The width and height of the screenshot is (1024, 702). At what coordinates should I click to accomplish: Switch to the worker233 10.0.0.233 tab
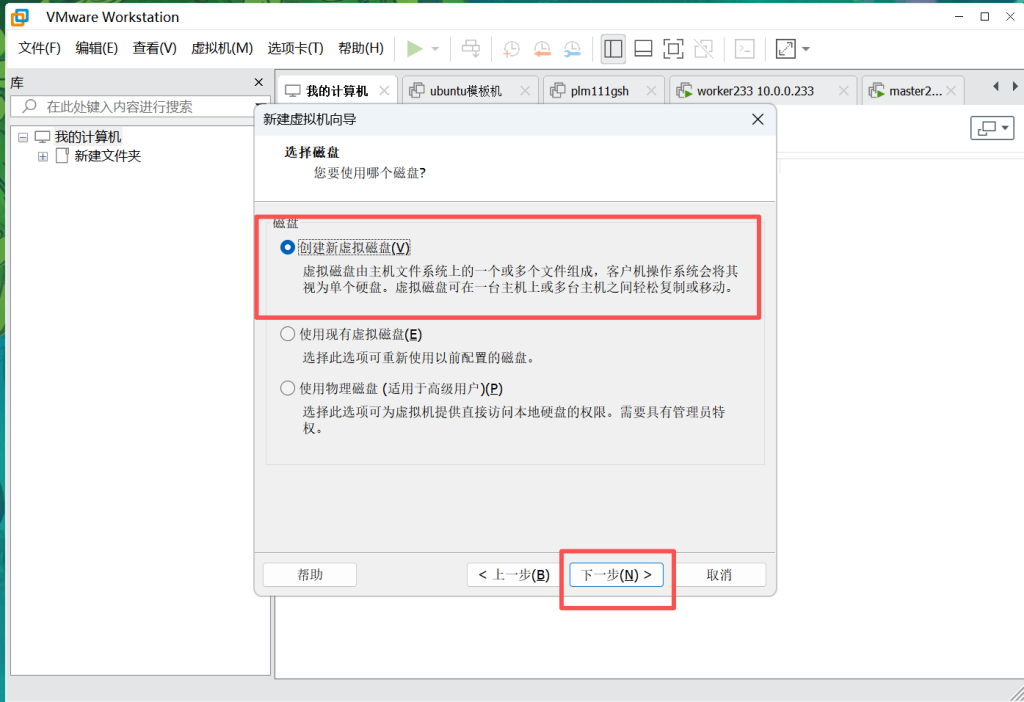point(754,91)
